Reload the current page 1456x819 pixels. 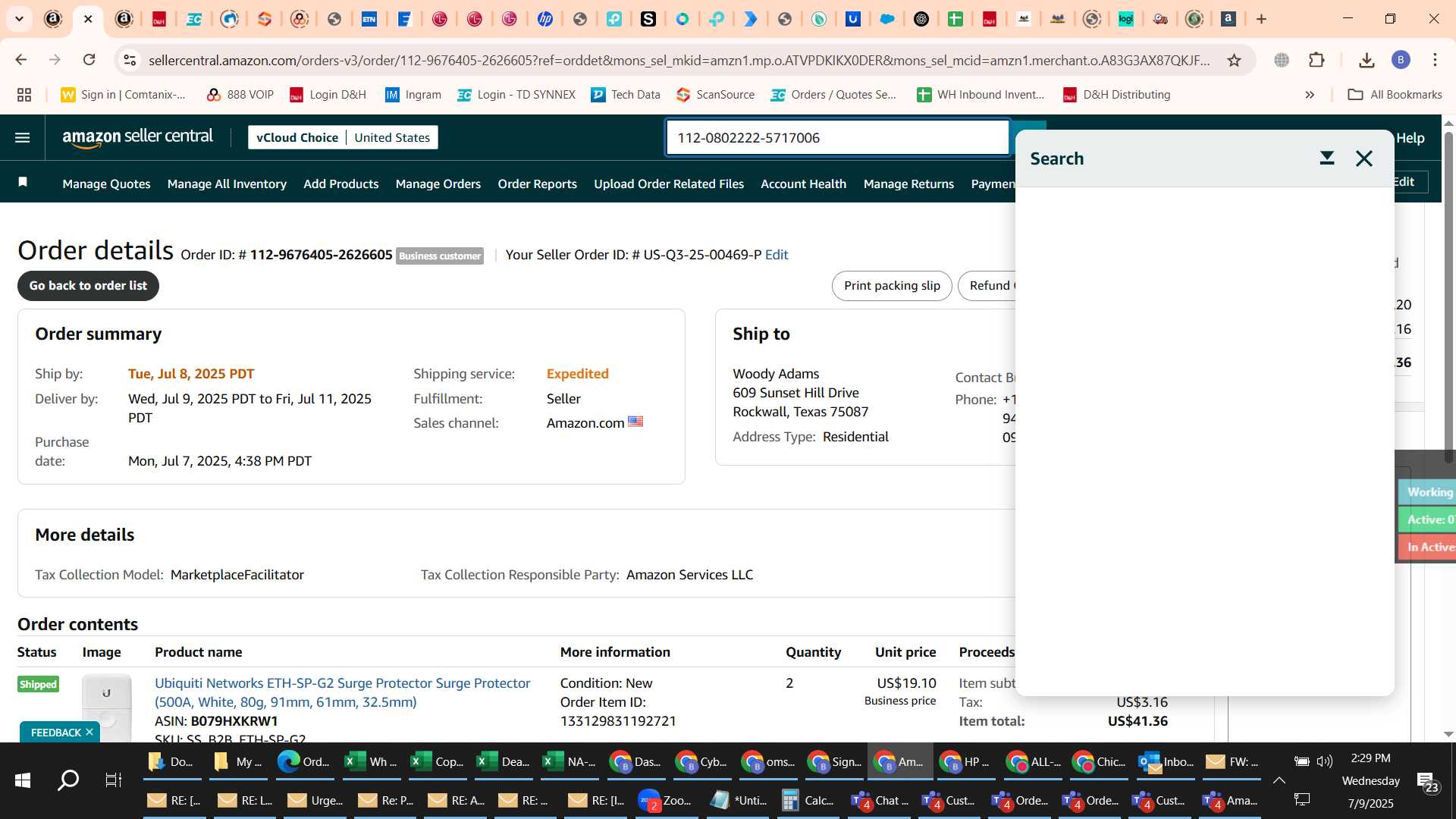(89, 60)
